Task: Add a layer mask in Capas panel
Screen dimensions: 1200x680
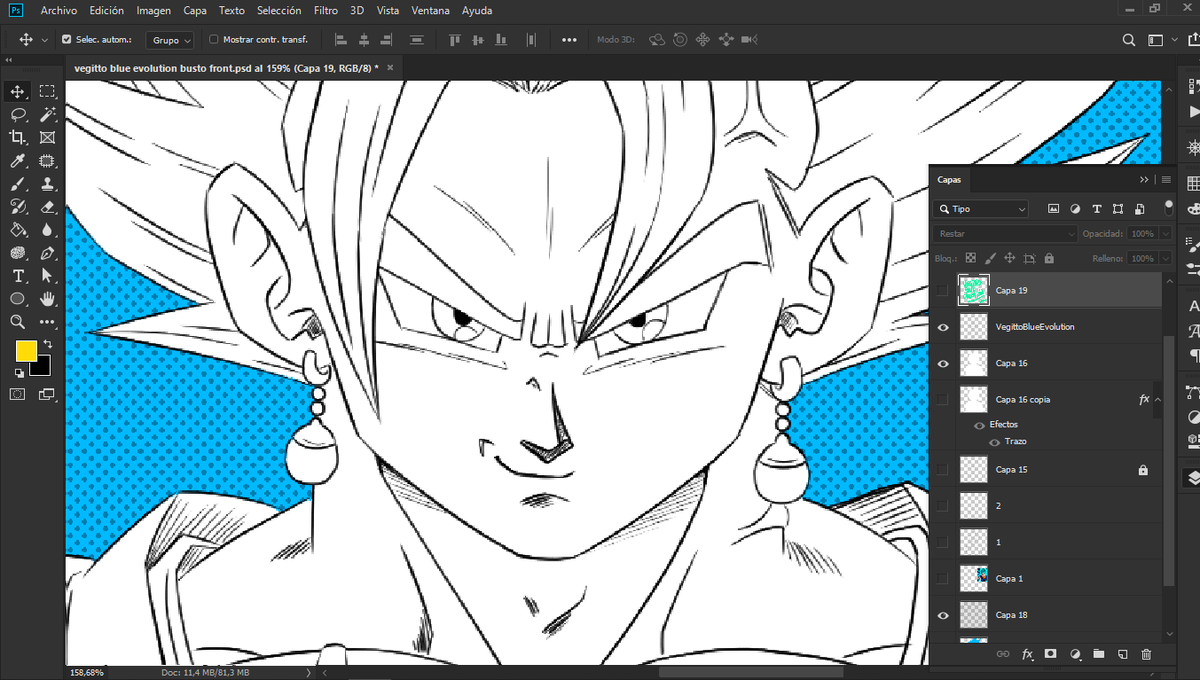Action: [1050, 654]
